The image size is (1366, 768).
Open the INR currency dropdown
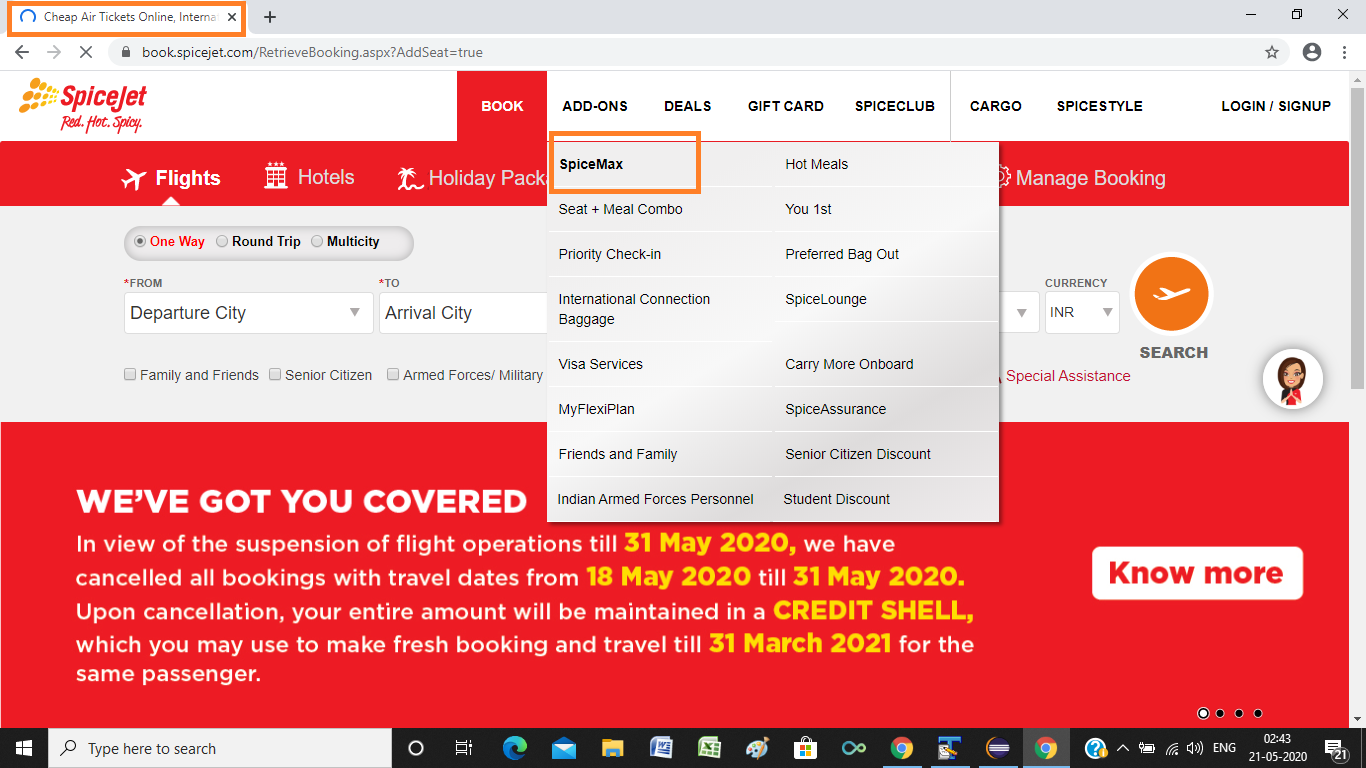click(1082, 313)
